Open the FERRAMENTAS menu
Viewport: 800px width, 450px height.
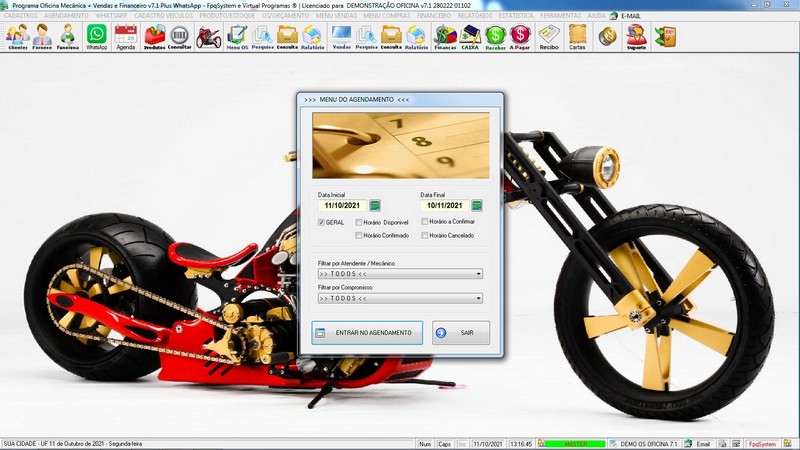point(560,16)
